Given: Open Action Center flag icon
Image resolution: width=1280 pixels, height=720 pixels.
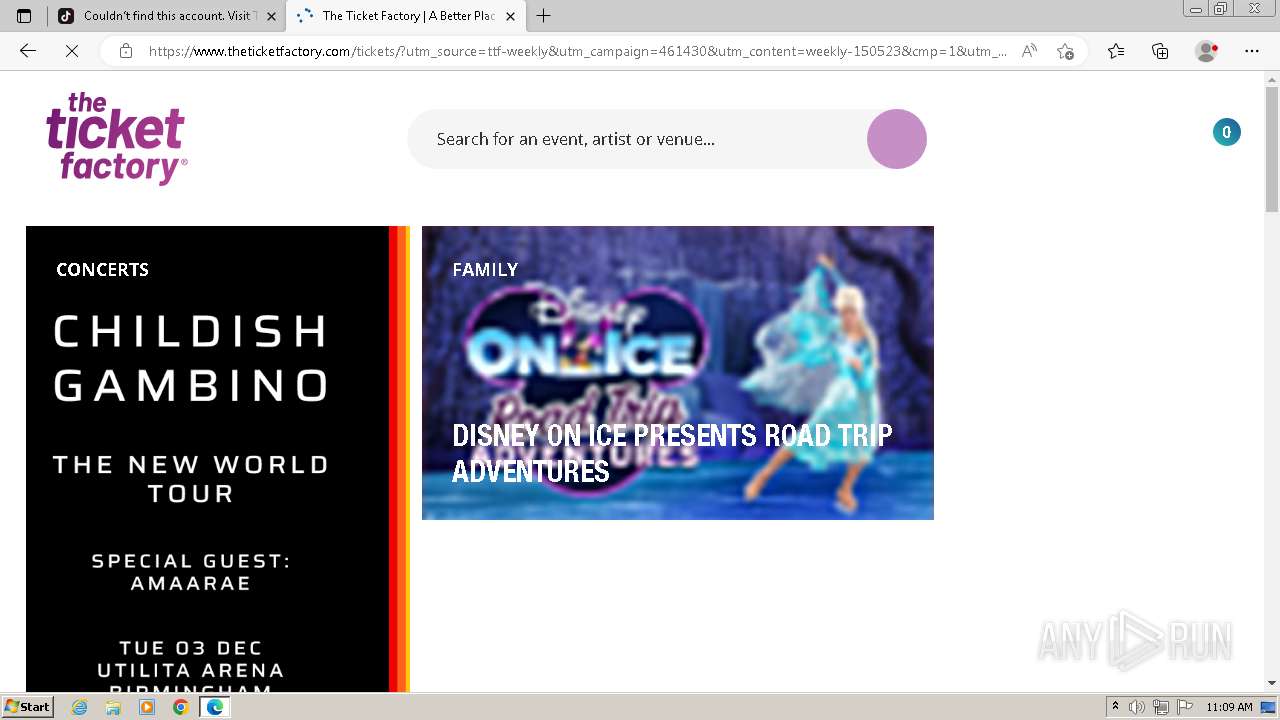Looking at the screenshot, I should [x=1184, y=707].
